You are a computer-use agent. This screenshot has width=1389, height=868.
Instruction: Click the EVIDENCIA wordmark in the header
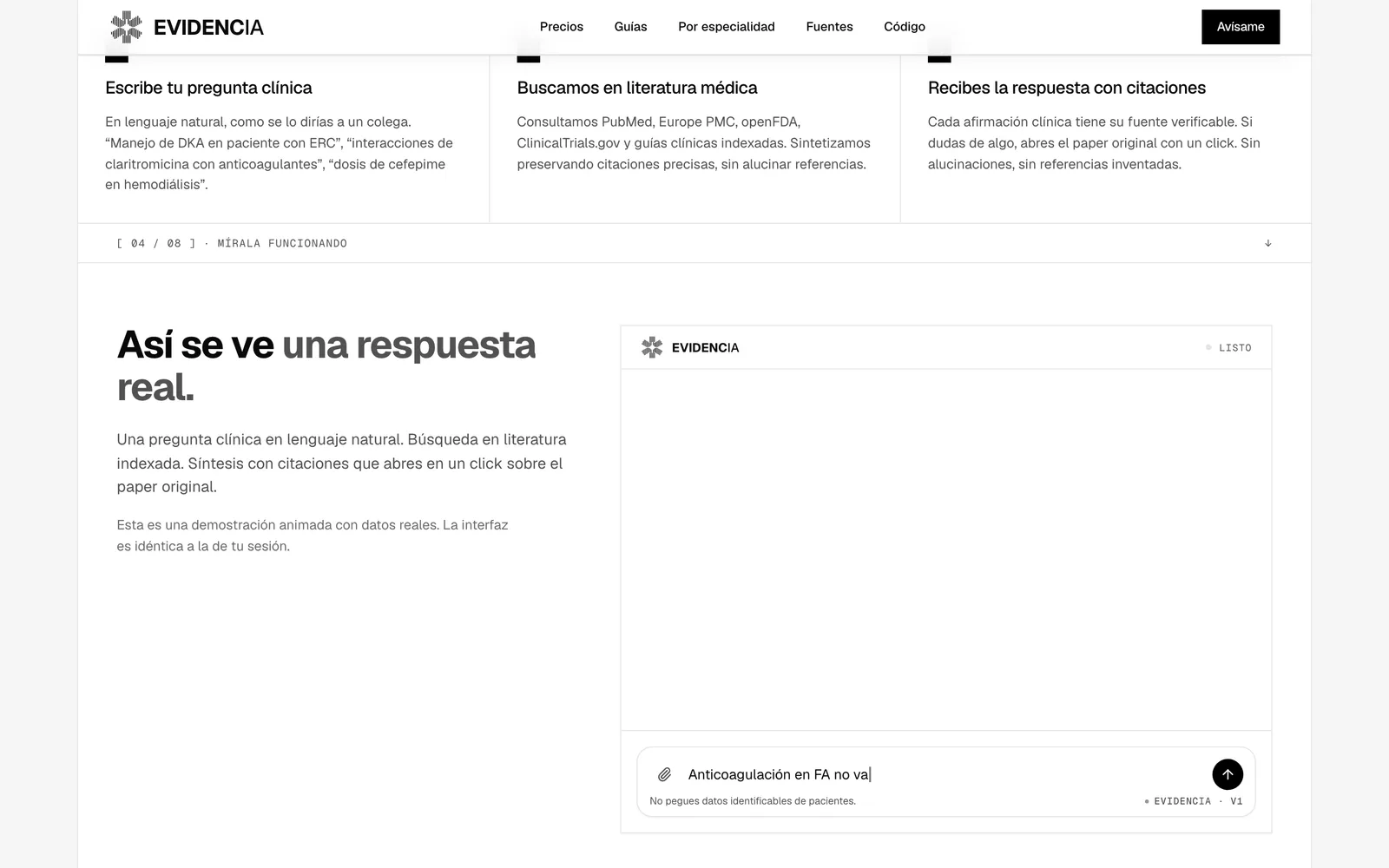click(208, 27)
